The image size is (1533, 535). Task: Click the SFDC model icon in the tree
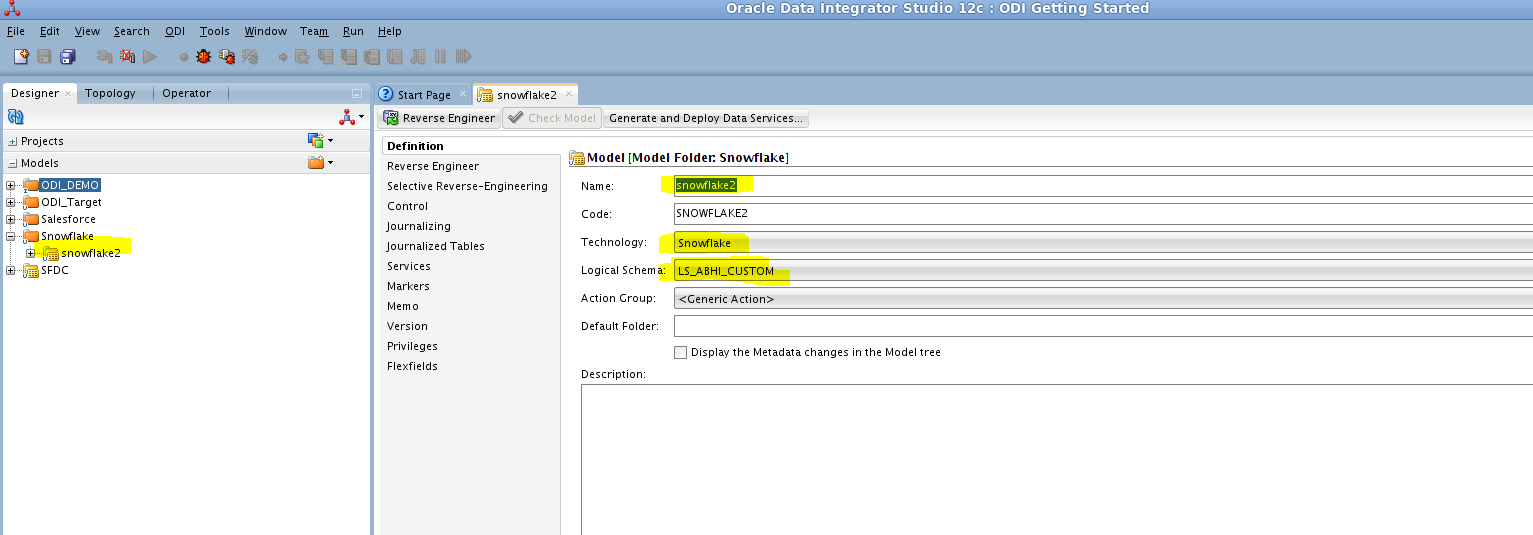point(31,270)
